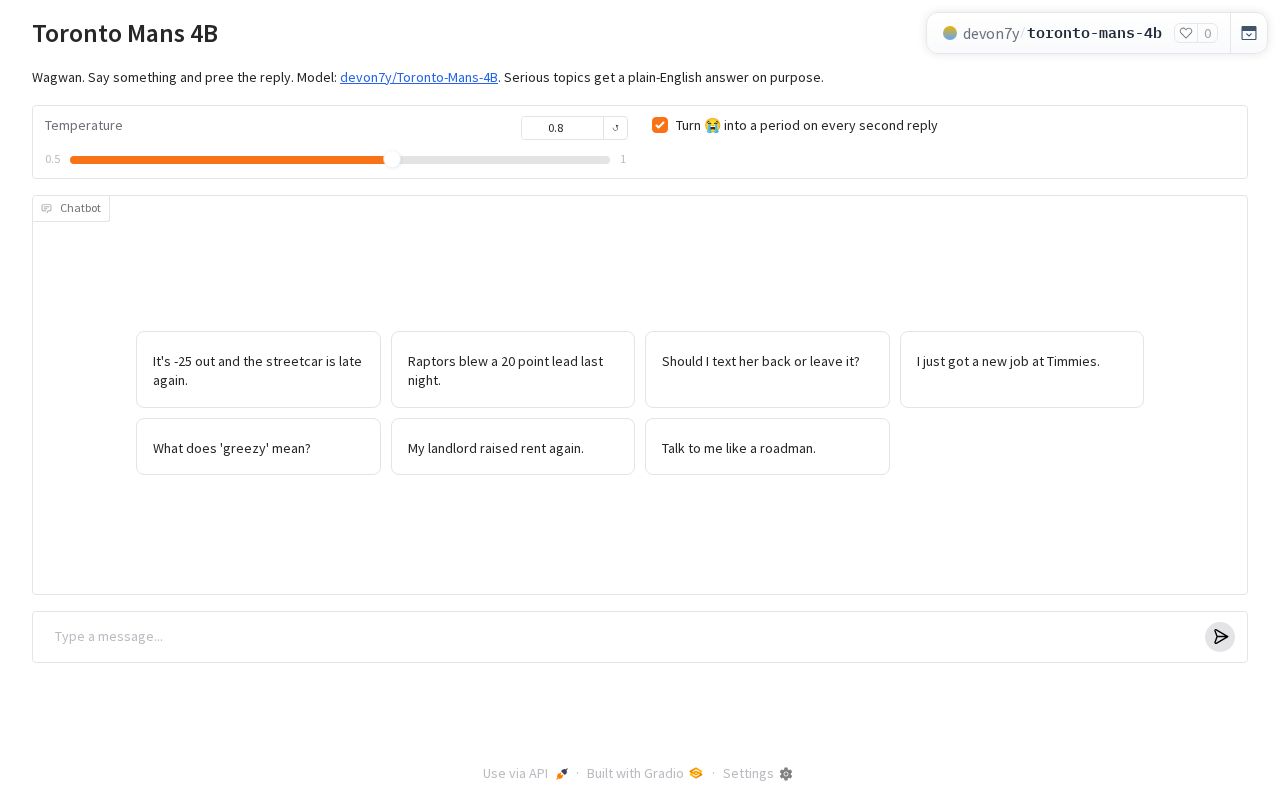1280x800 pixels.
Task: Click the 'Chatbot' panel label
Action: pyautogui.click(x=71, y=208)
